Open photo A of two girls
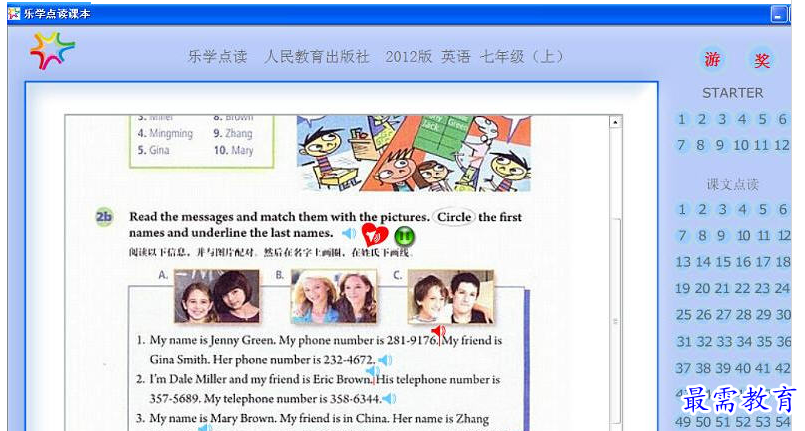805x431 pixels. (x=217, y=297)
